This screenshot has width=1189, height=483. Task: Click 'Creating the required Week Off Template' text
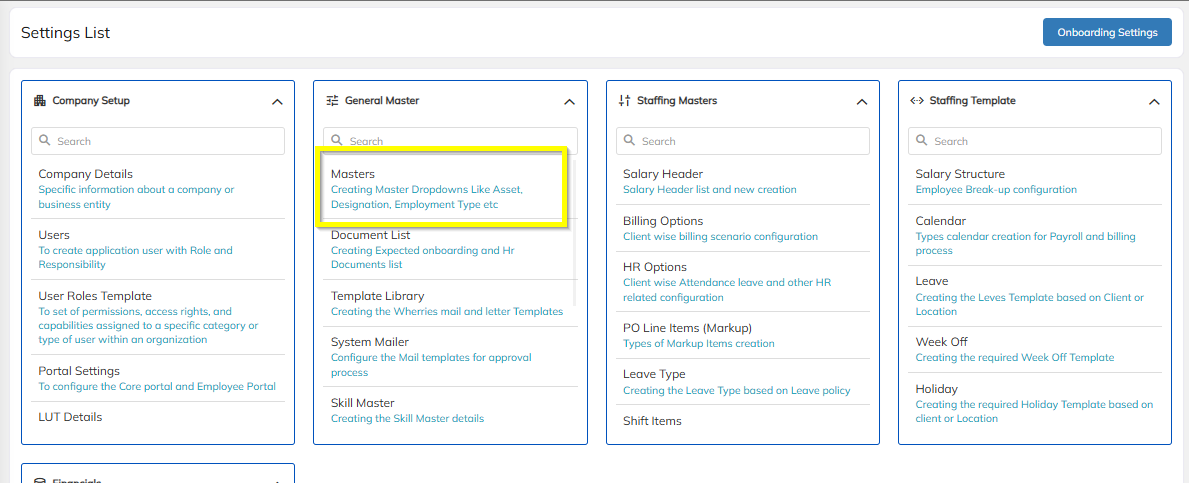click(1015, 357)
